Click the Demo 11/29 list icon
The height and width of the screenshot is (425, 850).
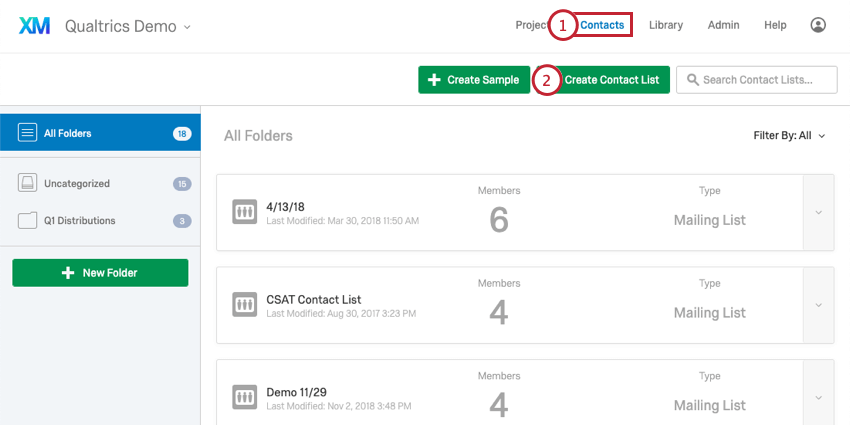pos(244,397)
